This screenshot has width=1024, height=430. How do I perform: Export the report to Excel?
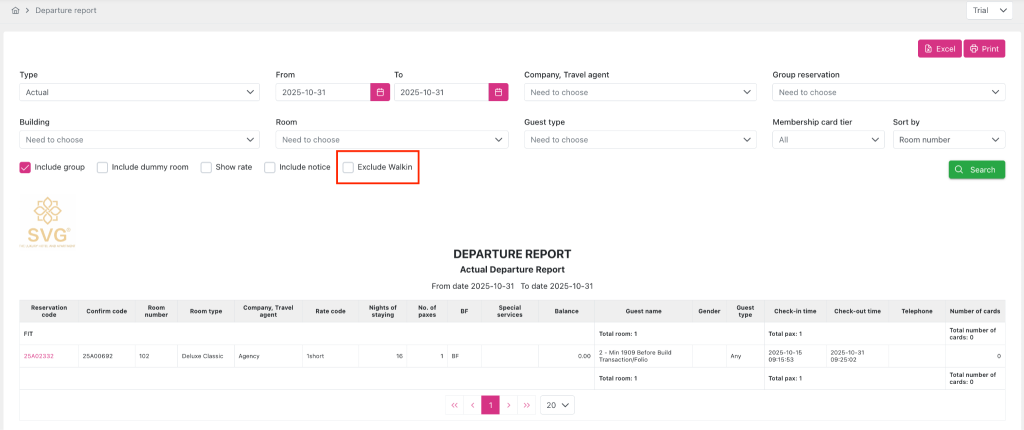click(x=939, y=48)
